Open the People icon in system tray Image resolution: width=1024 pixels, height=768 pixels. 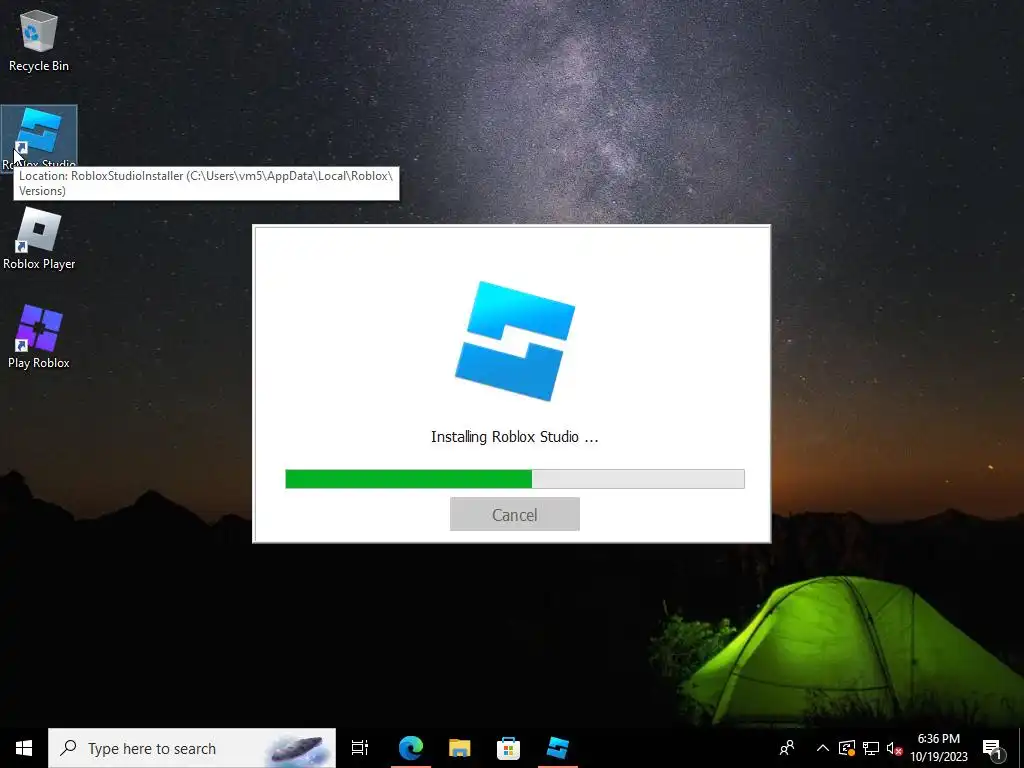(787, 748)
